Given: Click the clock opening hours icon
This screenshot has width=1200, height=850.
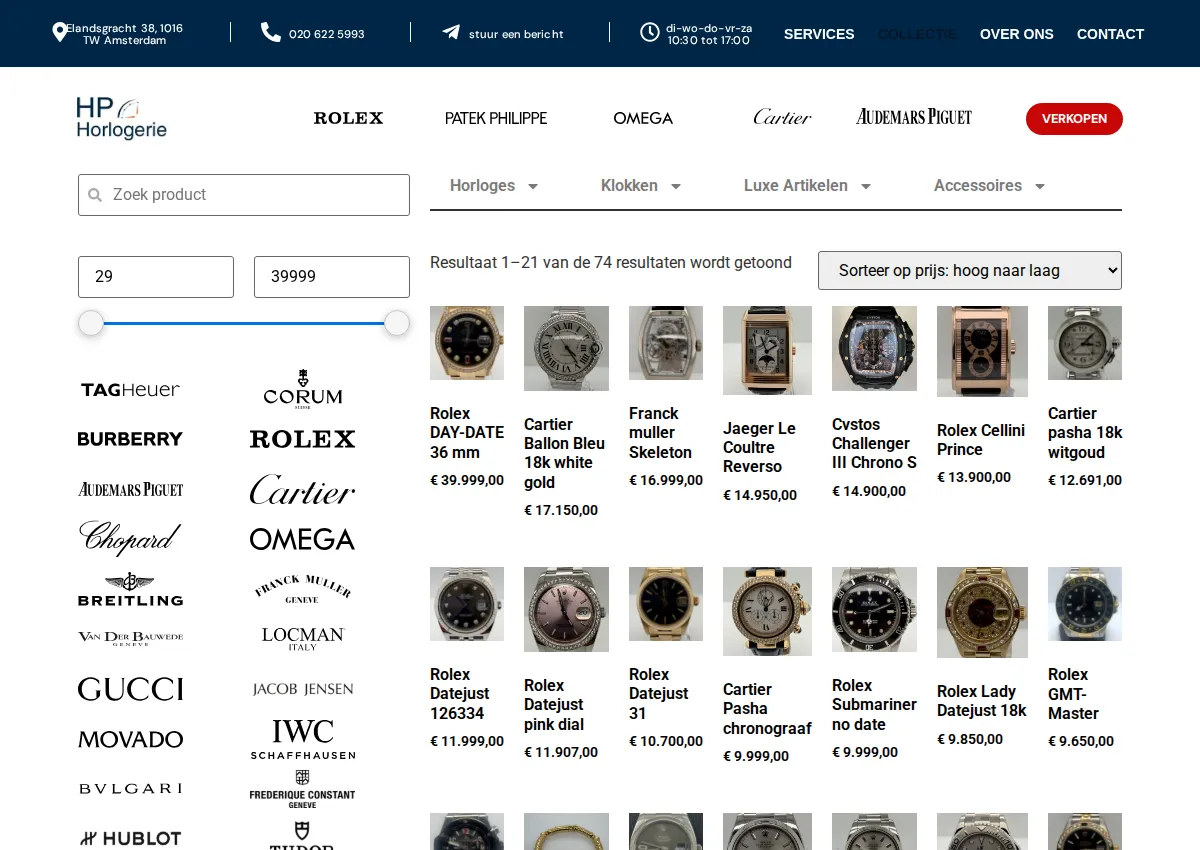Looking at the screenshot, I should click(650, 33).
